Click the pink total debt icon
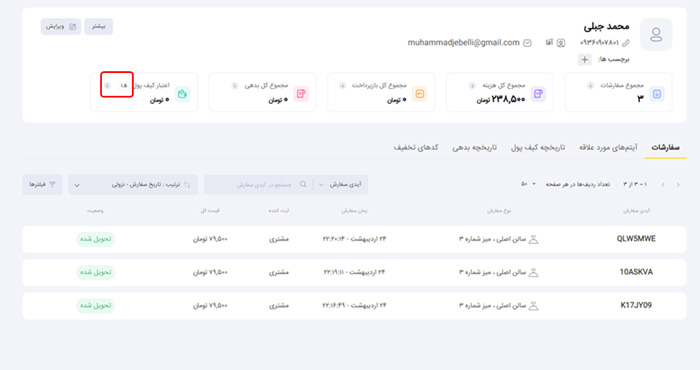The width and height of the screenshot is (700, 370). [301, 94]
